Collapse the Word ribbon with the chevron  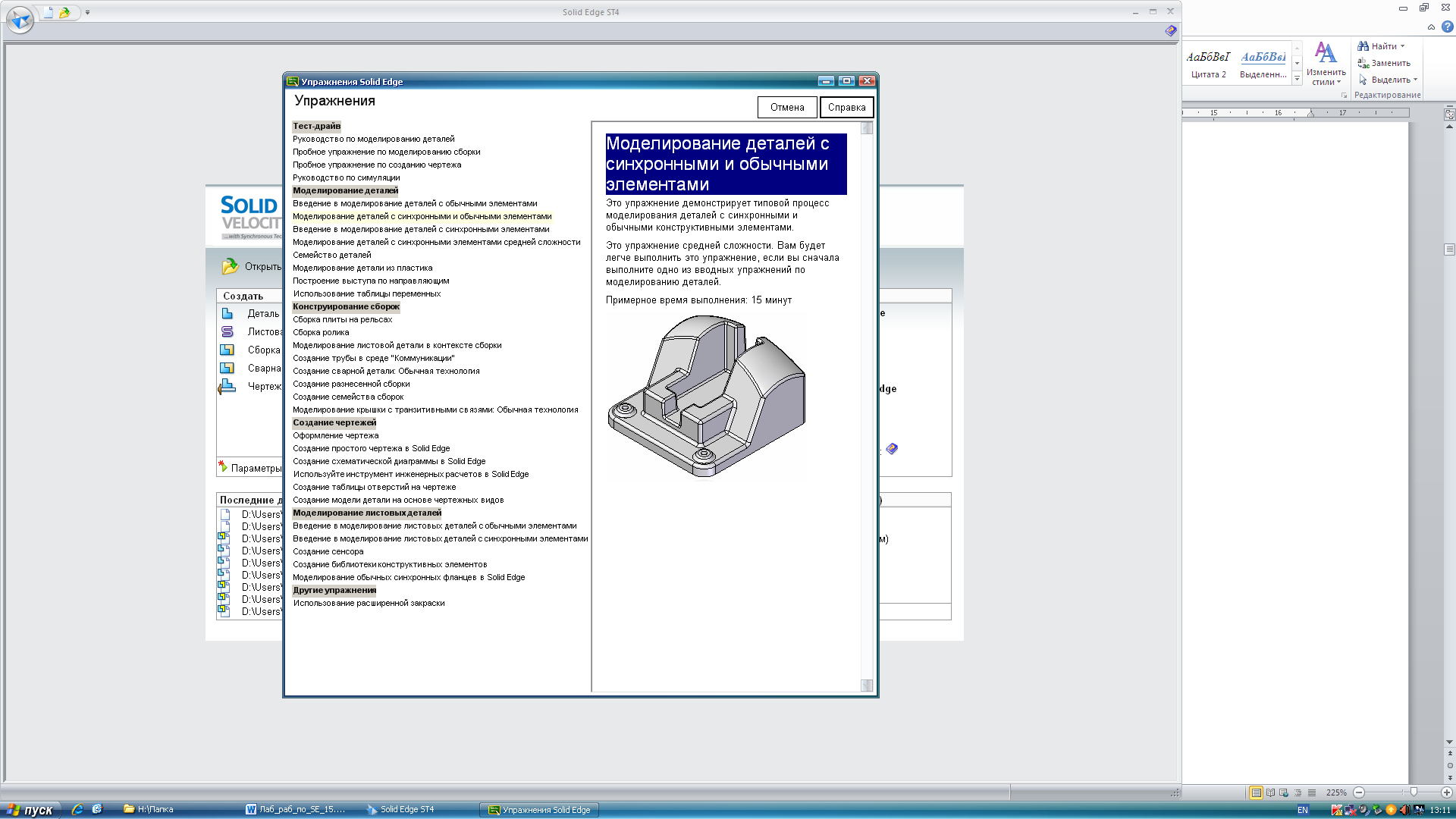(x=1431, y=27)
